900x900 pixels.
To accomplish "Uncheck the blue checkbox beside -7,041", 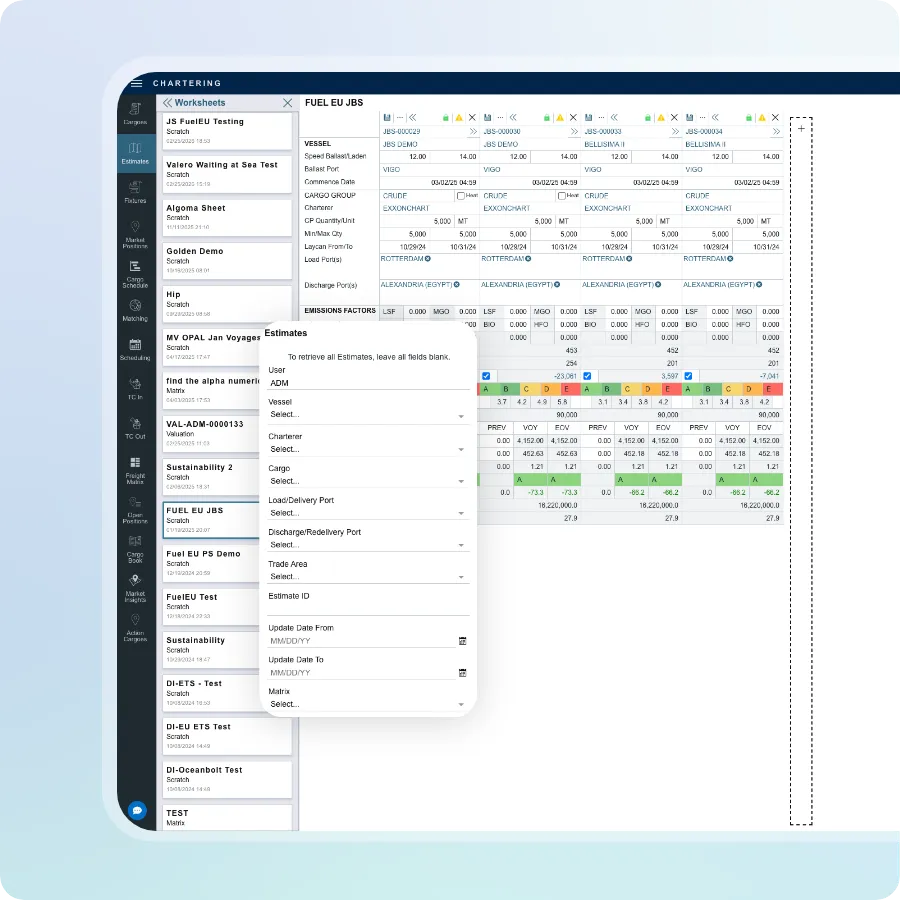I will pyautogui.click(x=688, y=376).
